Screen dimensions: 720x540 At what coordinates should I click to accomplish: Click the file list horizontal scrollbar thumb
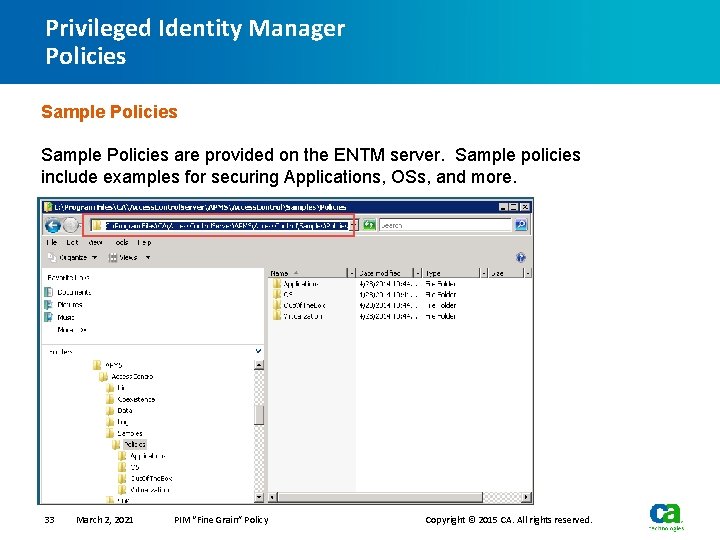381,497
